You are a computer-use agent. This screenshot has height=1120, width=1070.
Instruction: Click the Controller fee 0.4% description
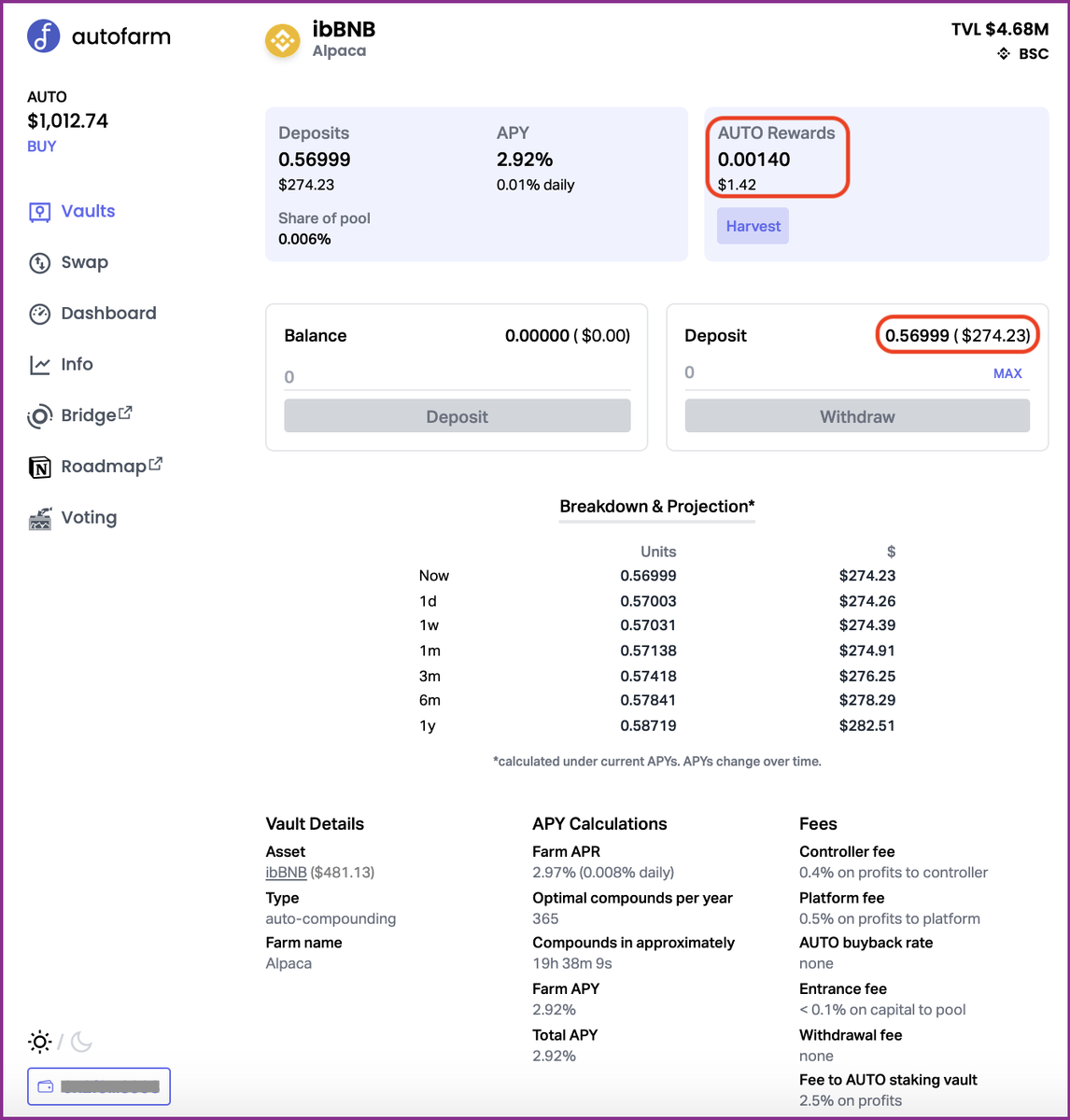point(894,873)
